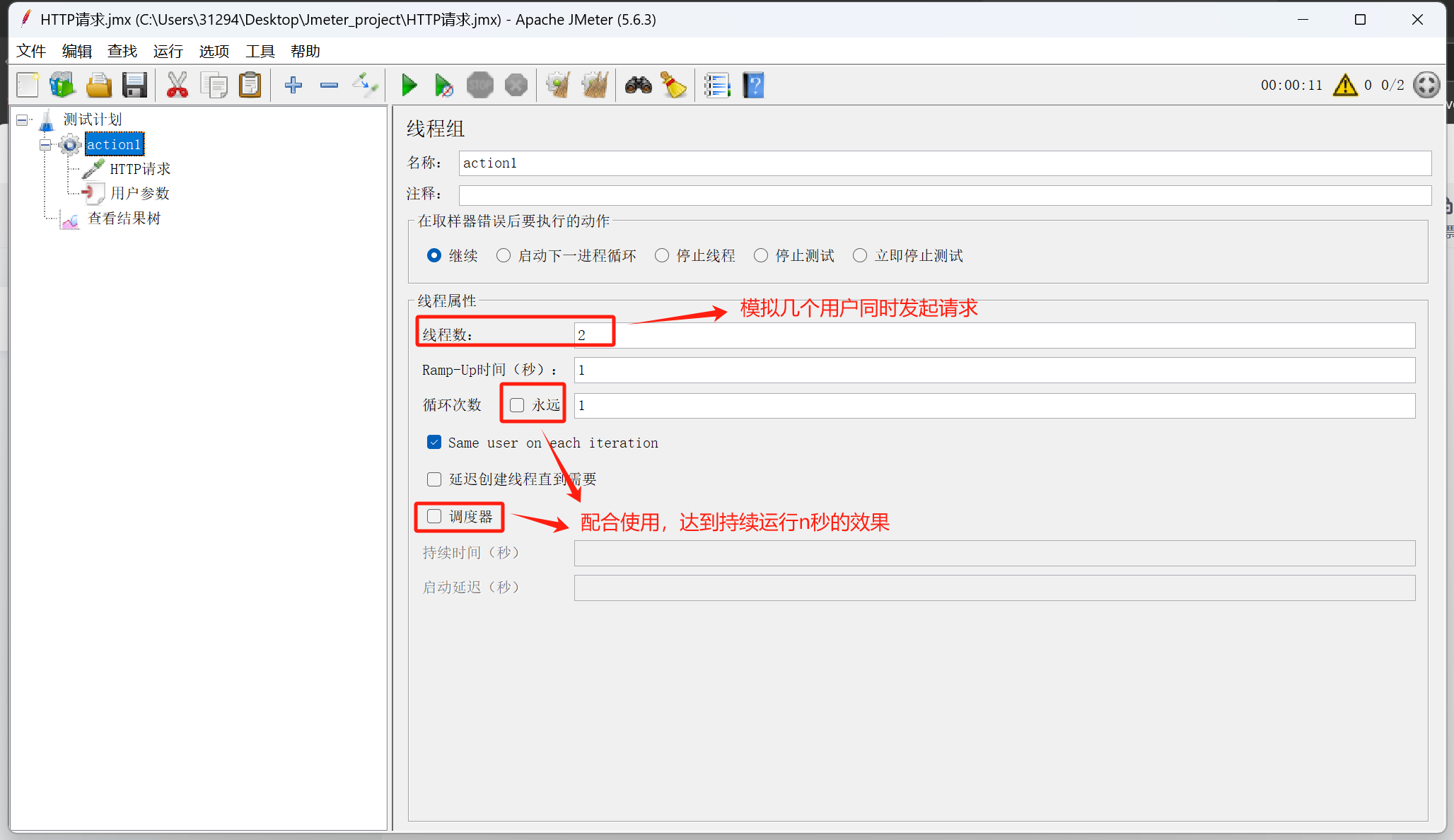Select HTTP请求 in the tree

coord(140,169)
